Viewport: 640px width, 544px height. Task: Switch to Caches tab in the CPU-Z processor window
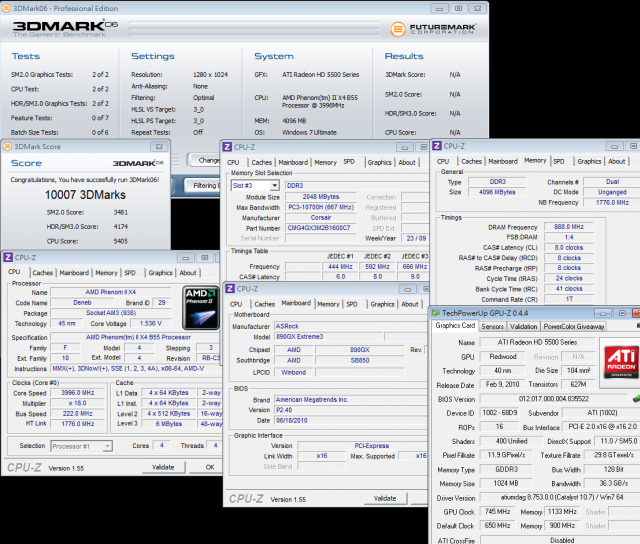coord(42,273)
